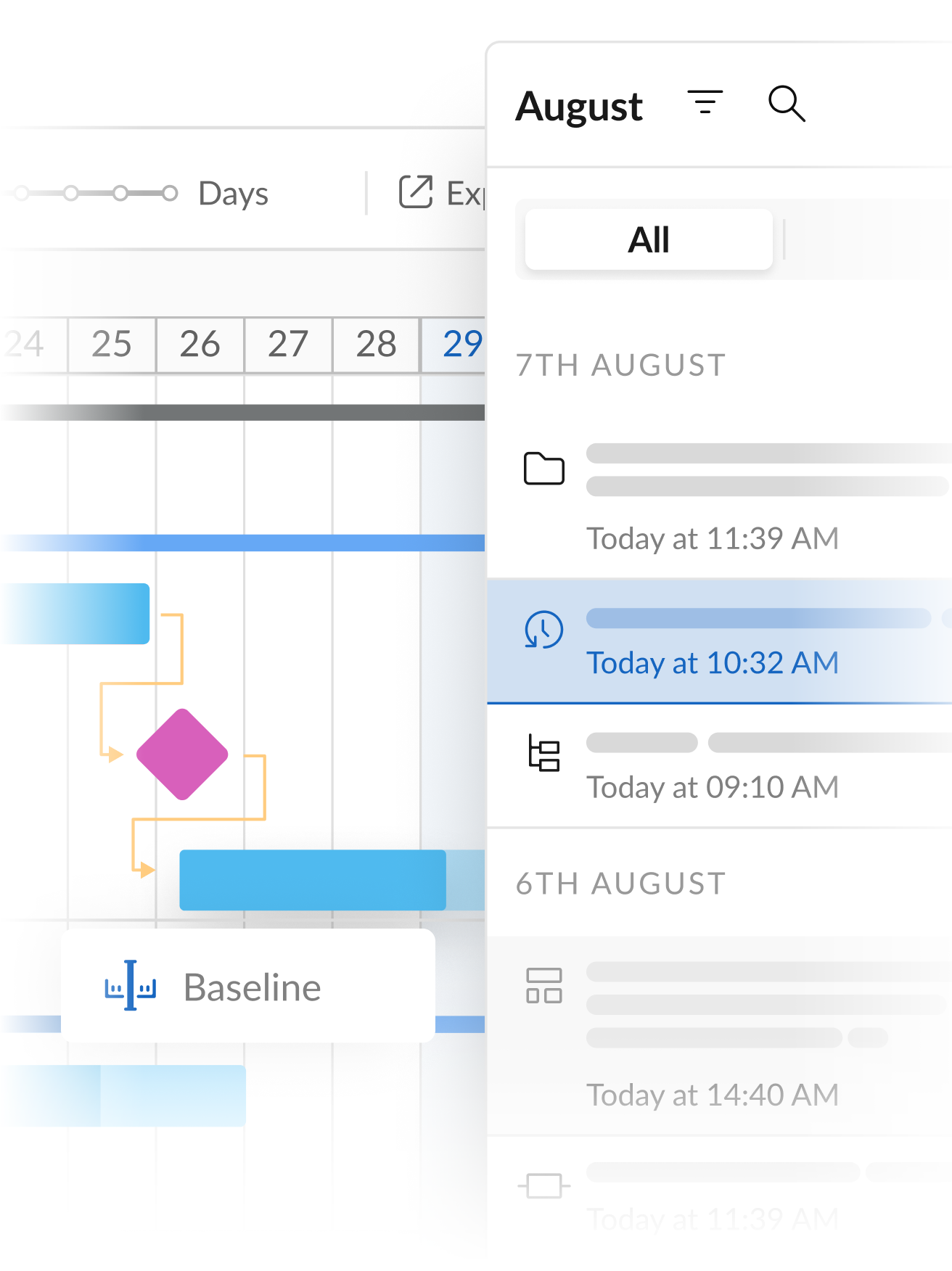
Task: Open the entry at 09:10 AM
Action: tap(712, 787)
